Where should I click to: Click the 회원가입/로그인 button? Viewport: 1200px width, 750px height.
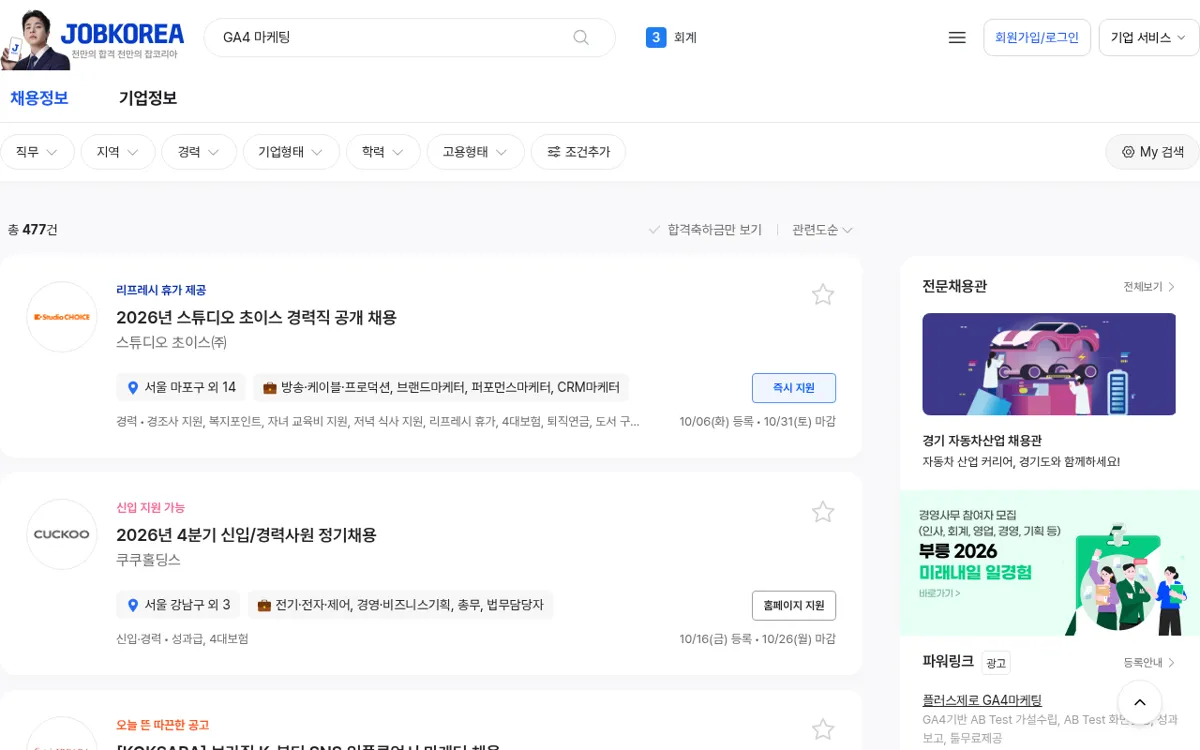click(x=1037, y=37)
